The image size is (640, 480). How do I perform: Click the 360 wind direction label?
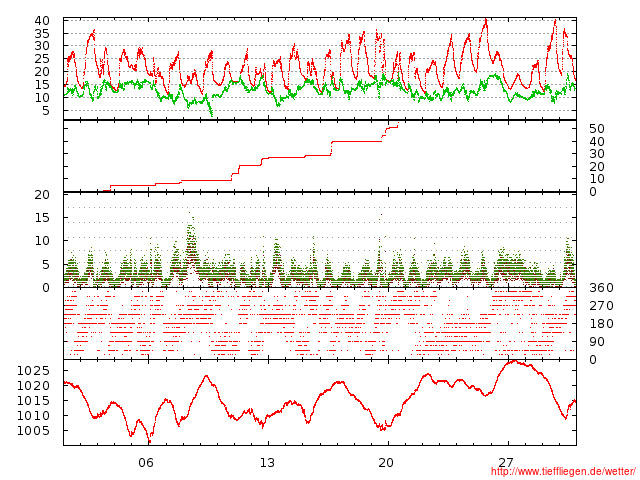[601, 288]
